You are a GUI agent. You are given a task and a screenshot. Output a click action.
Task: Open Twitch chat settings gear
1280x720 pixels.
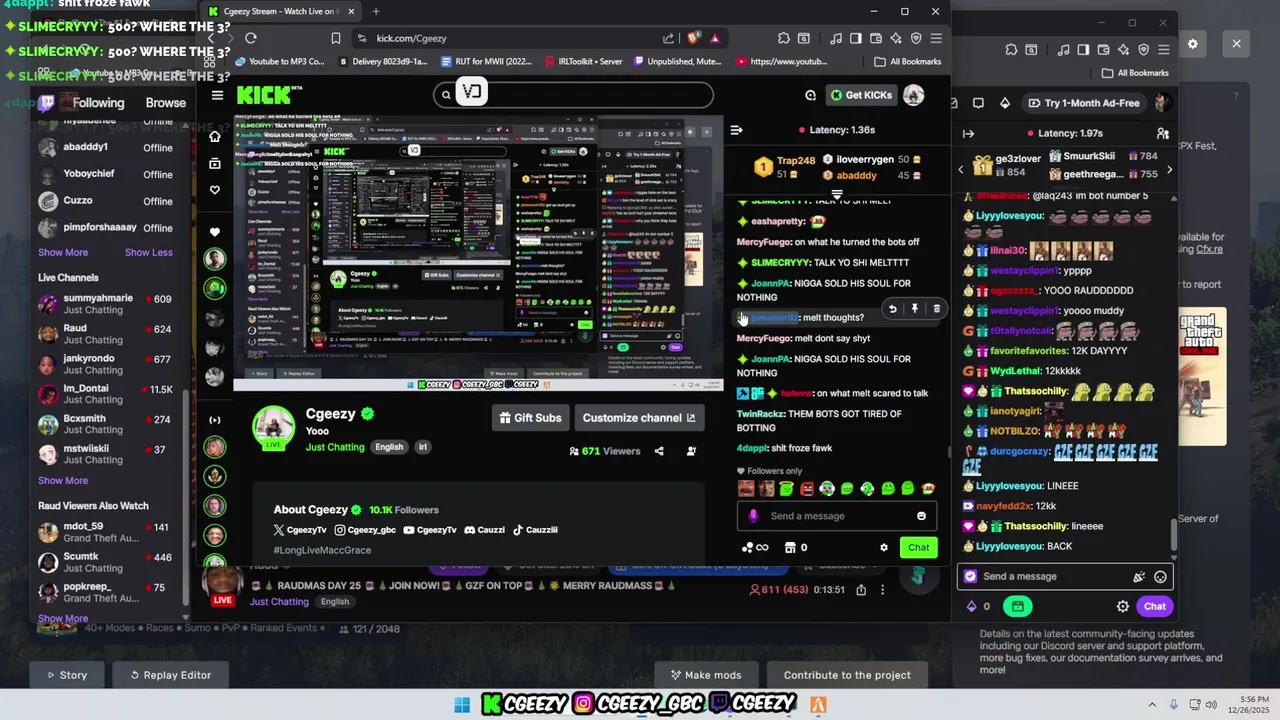point(1123,606)
